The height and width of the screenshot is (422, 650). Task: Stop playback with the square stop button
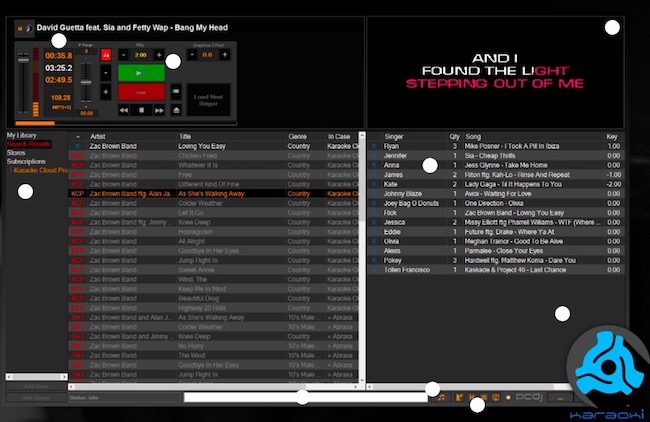(x=141, y=110)
